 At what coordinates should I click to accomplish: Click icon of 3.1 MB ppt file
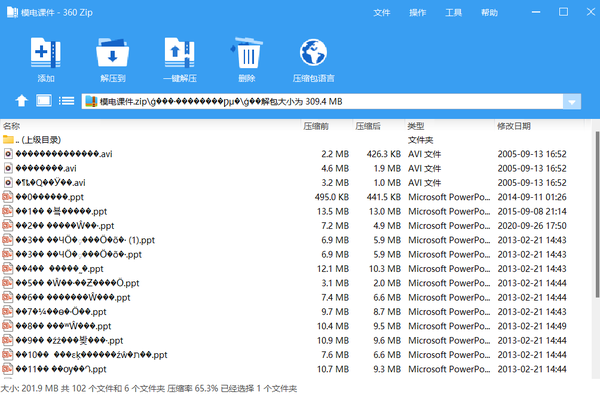click(x=8, y=283)
